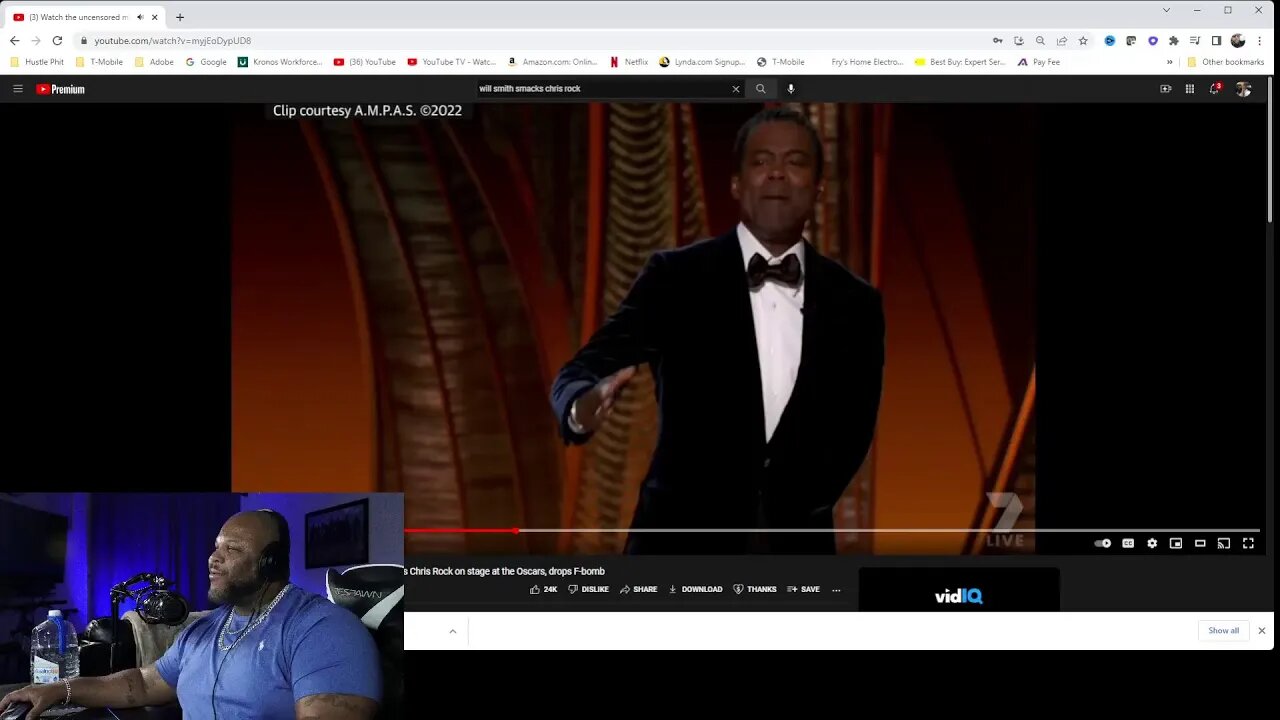Open the zoom magnifier icon in address bar

[1040, 41]
